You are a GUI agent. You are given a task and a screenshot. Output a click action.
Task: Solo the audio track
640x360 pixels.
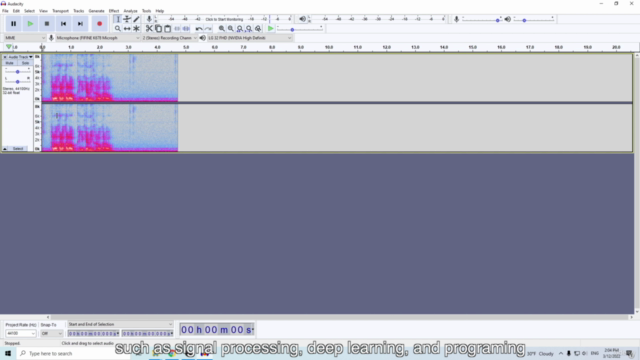point(25,63)
